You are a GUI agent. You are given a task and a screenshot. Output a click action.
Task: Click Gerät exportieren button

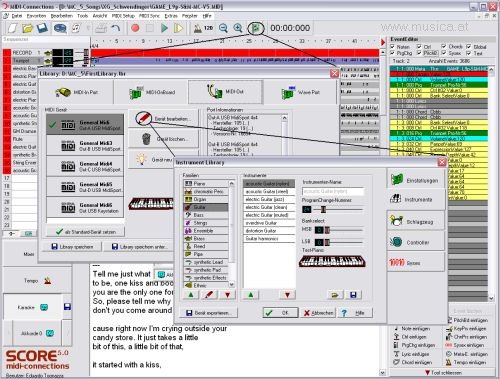208,313
